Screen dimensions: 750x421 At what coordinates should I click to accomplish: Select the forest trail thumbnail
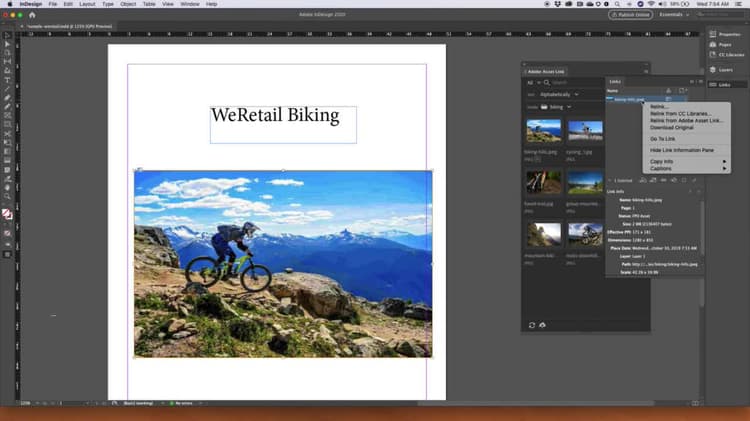click(543, 182)
